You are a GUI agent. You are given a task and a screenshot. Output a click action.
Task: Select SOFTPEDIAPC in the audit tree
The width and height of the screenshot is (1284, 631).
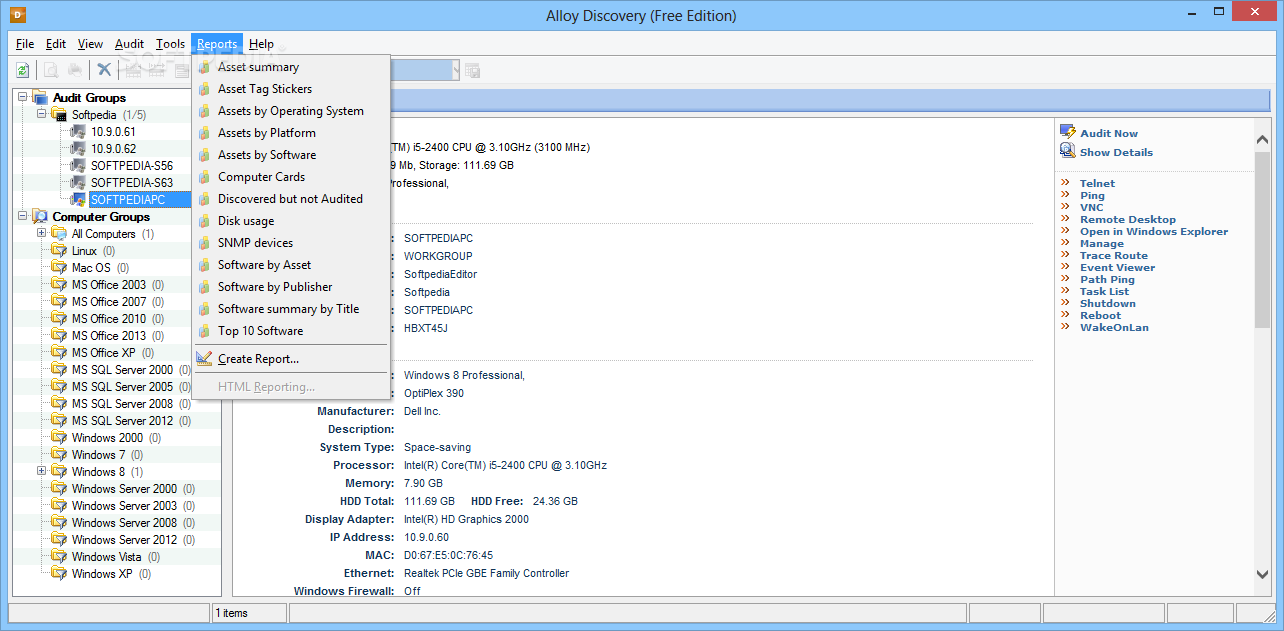[x=128, y=200]
